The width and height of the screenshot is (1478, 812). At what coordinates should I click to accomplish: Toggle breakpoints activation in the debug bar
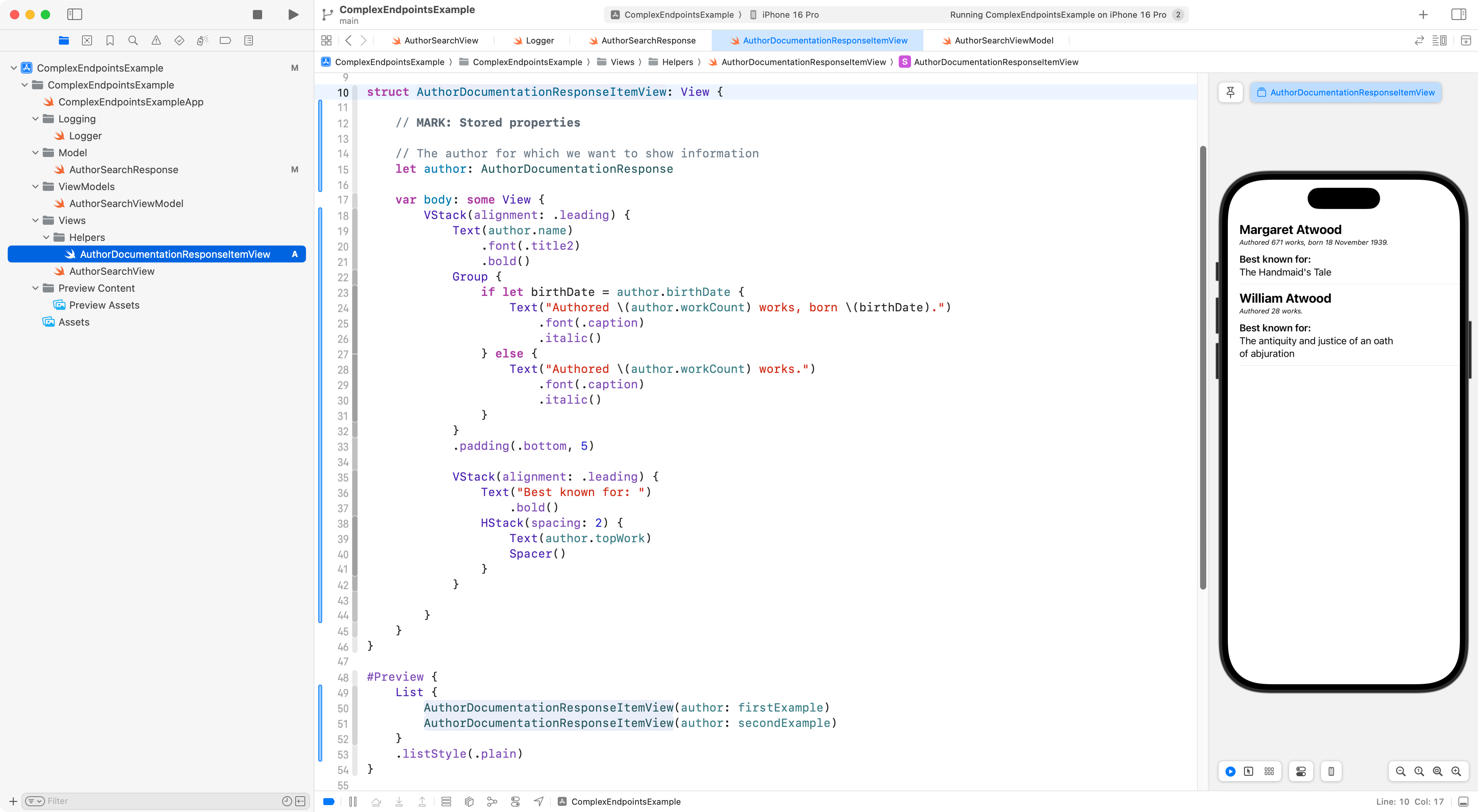[x=329, y=802]
